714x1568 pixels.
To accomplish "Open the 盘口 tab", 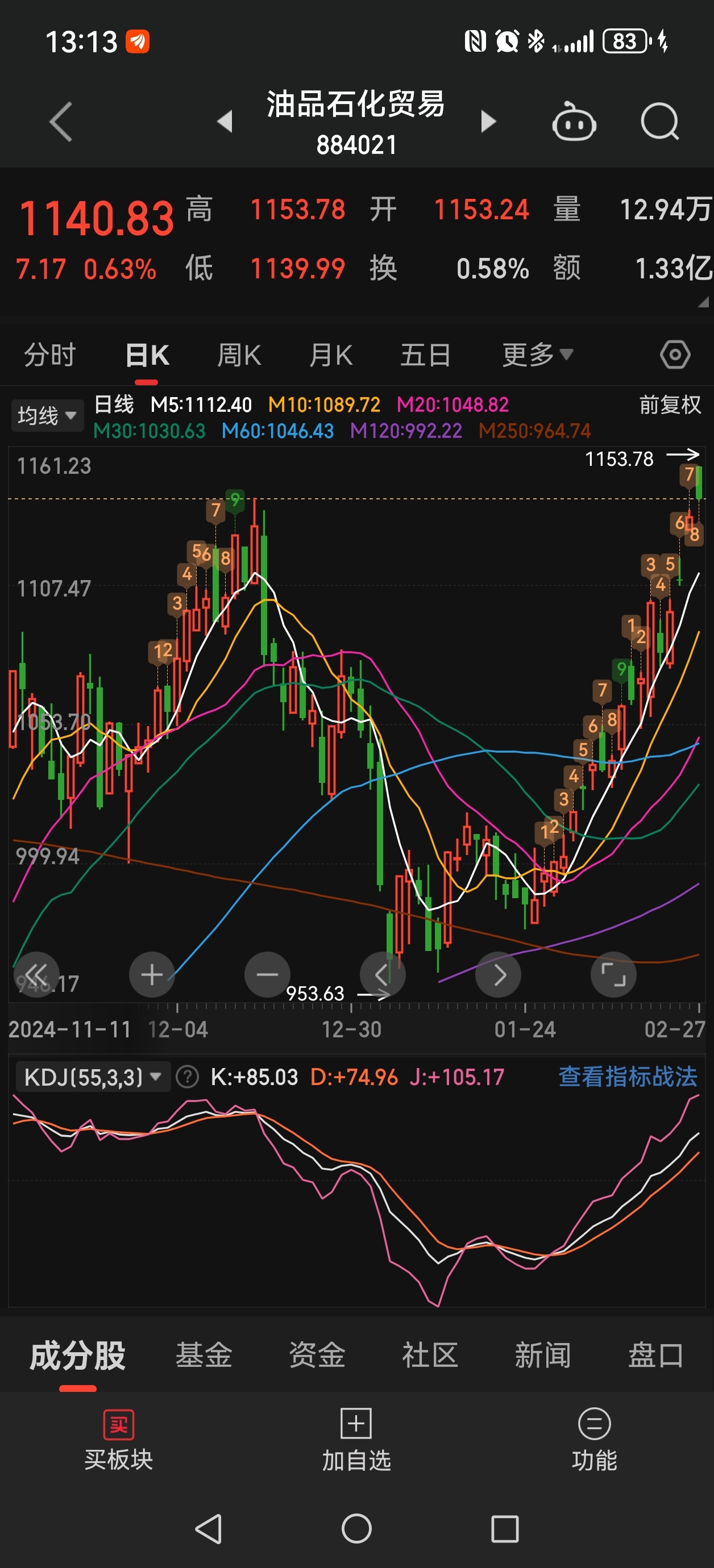I will (x=655, y=1356).
